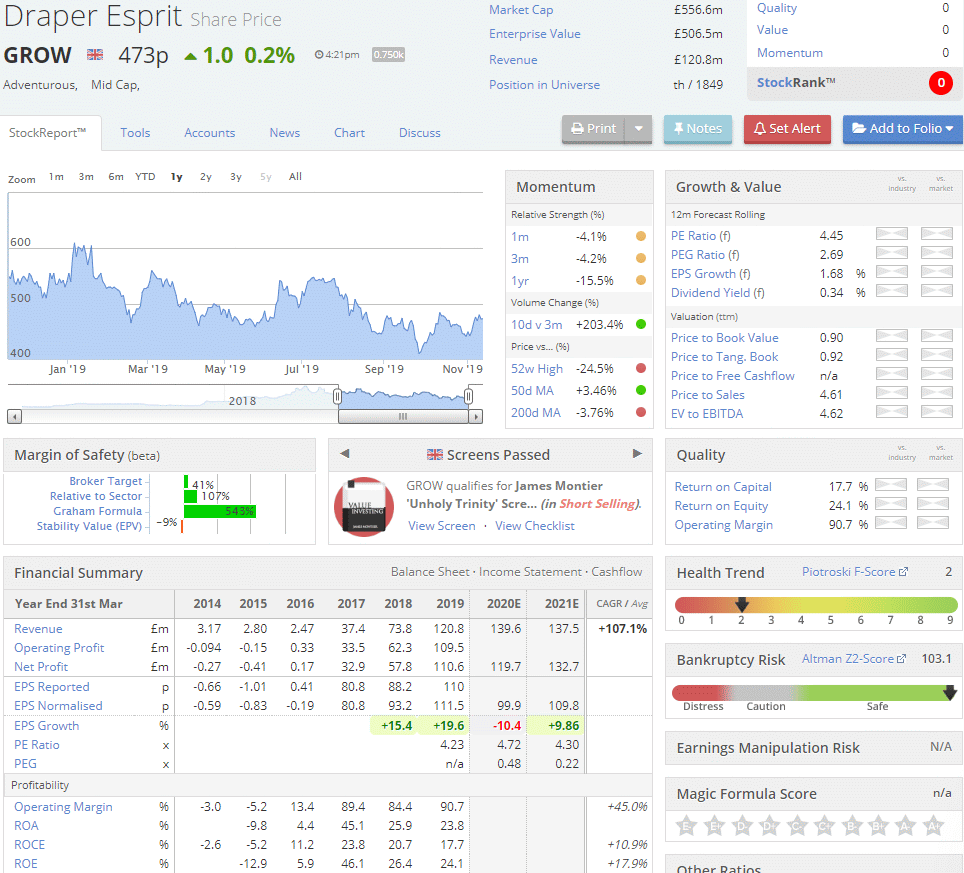Set chart zoom to 3y
This screenshot has width=964, height=873.
[x=235, y=176]
